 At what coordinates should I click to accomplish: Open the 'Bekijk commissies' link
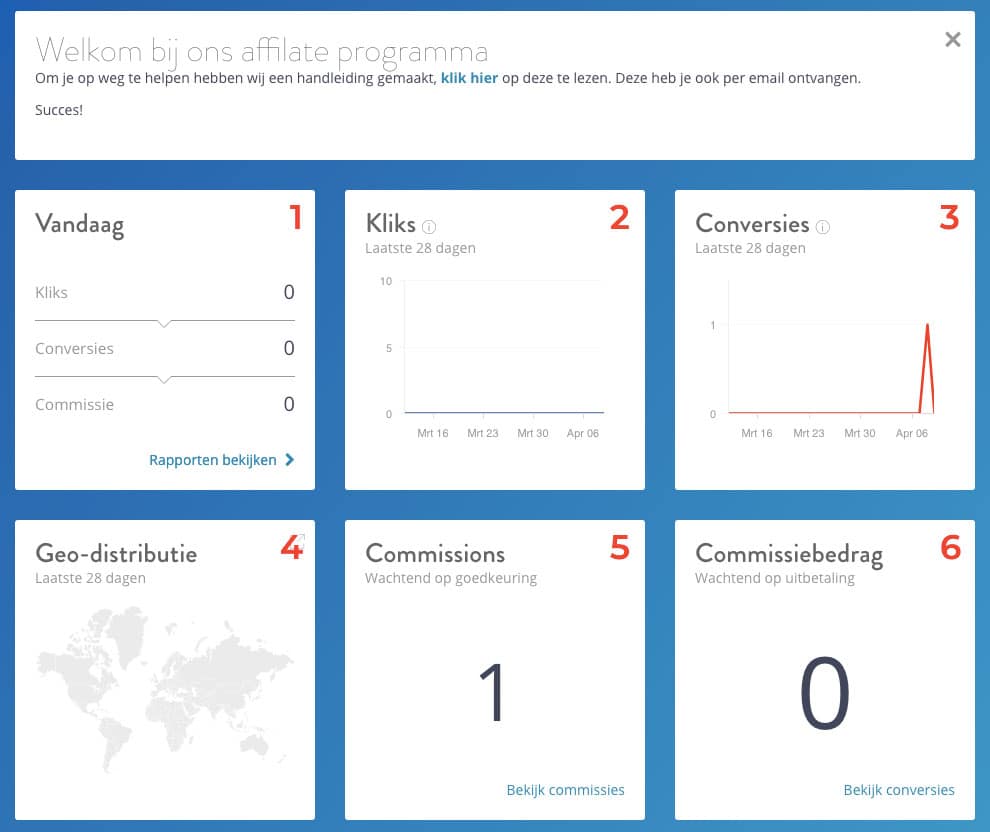pyautogui.click(x=565, y=790)
